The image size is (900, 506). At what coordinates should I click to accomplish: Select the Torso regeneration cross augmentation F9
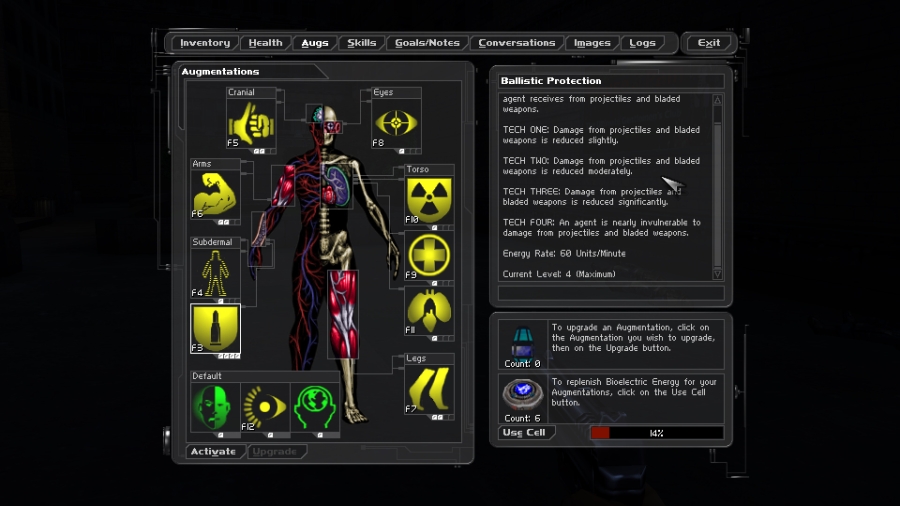click(x=429, y=256)
